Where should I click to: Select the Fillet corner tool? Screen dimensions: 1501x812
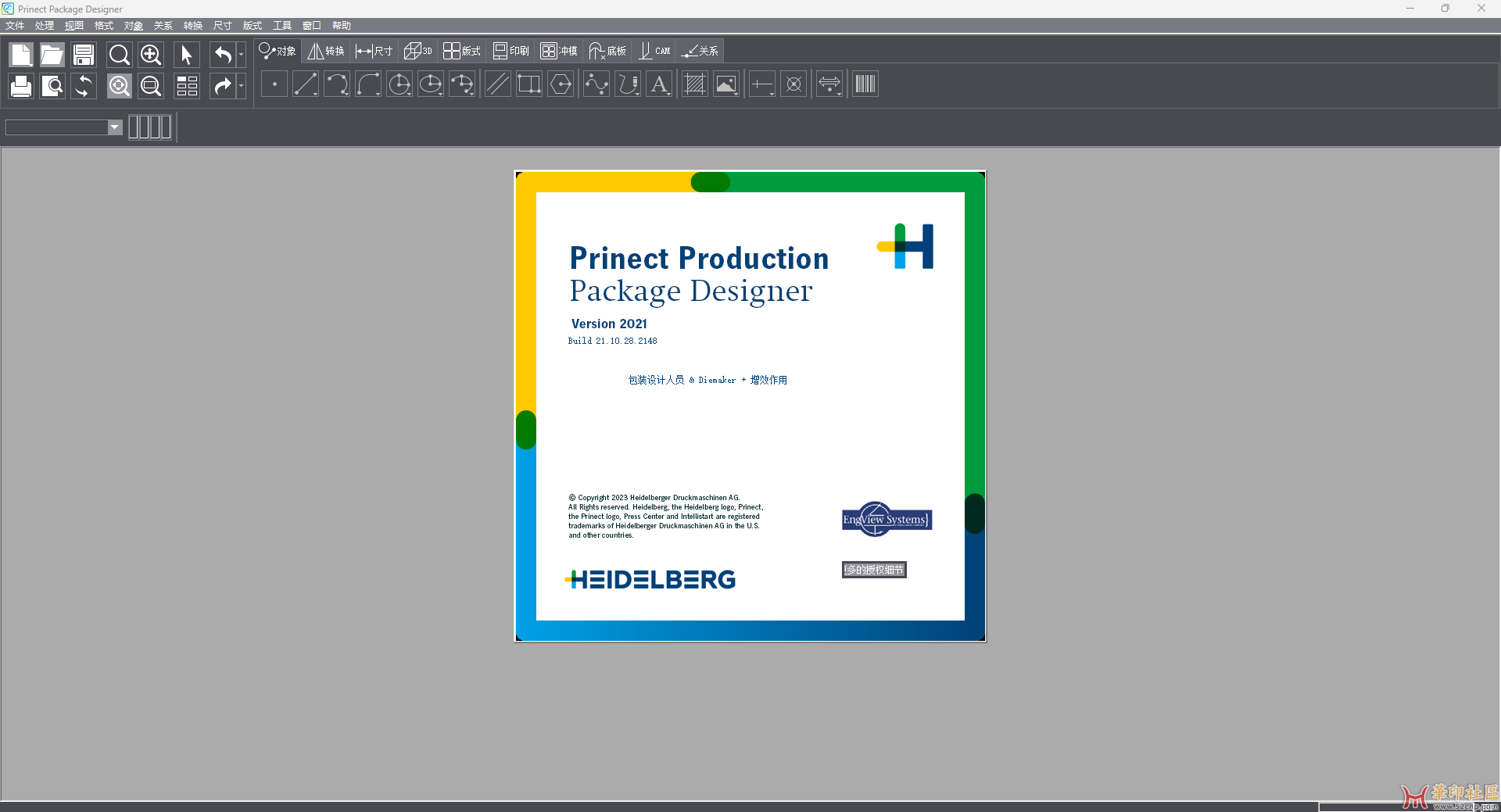click(x=368, y=84)
